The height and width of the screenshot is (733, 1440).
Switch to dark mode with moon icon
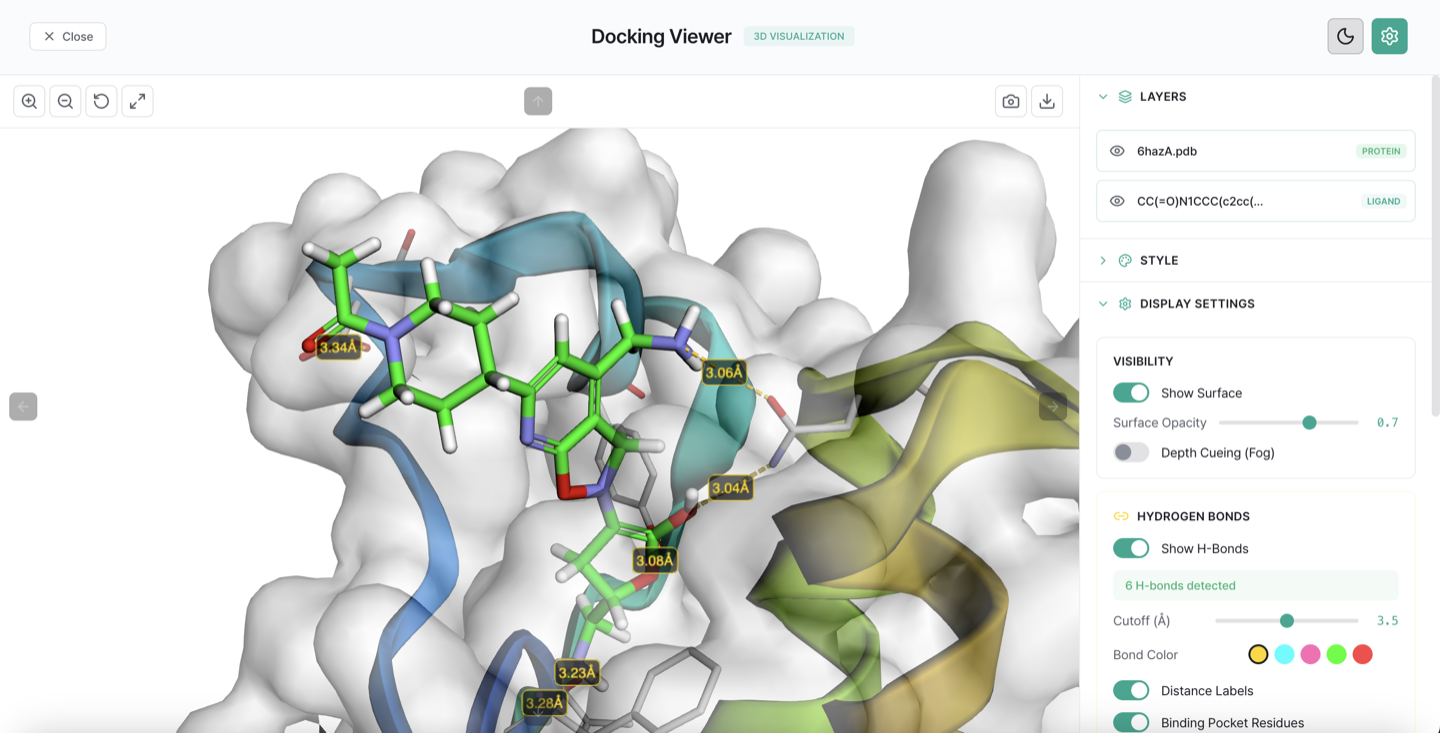[x=1345, y=36]
